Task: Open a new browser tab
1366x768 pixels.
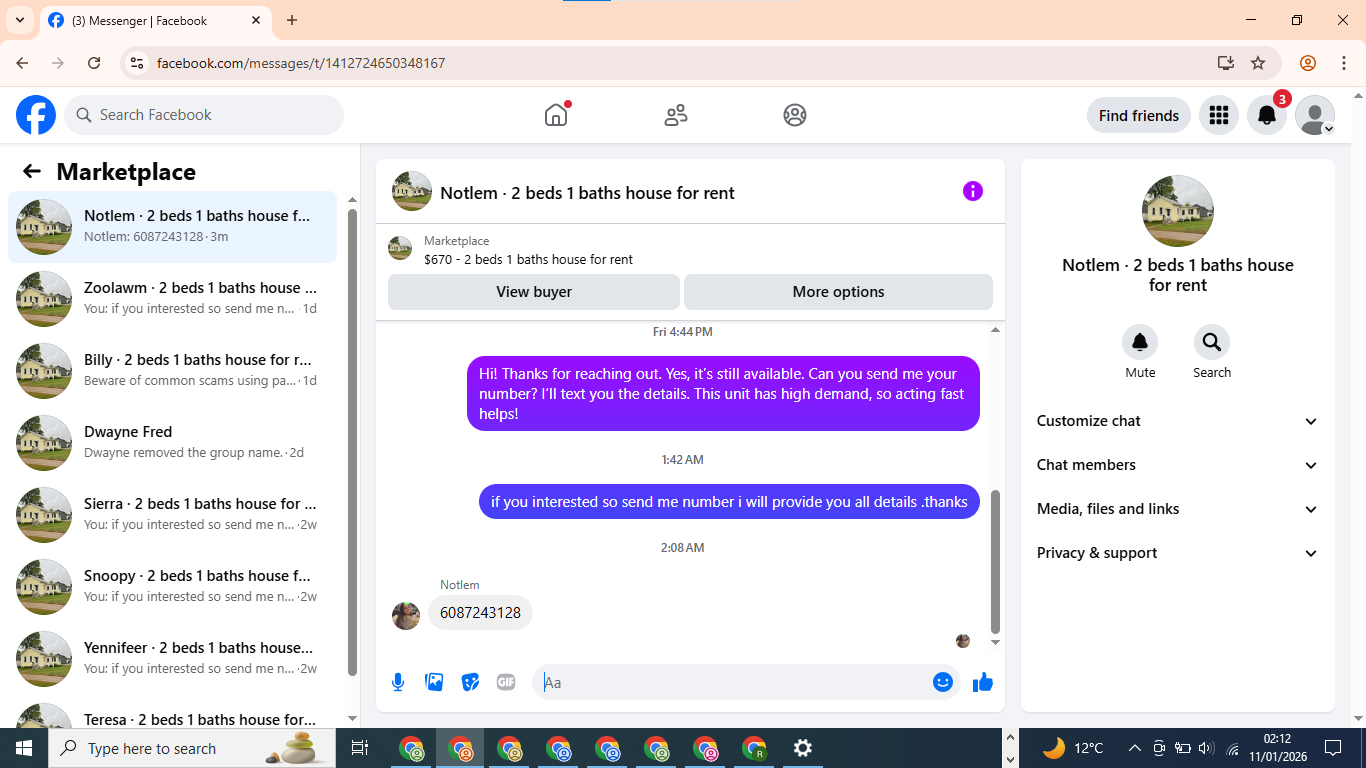Action: (x=292, y=20)
